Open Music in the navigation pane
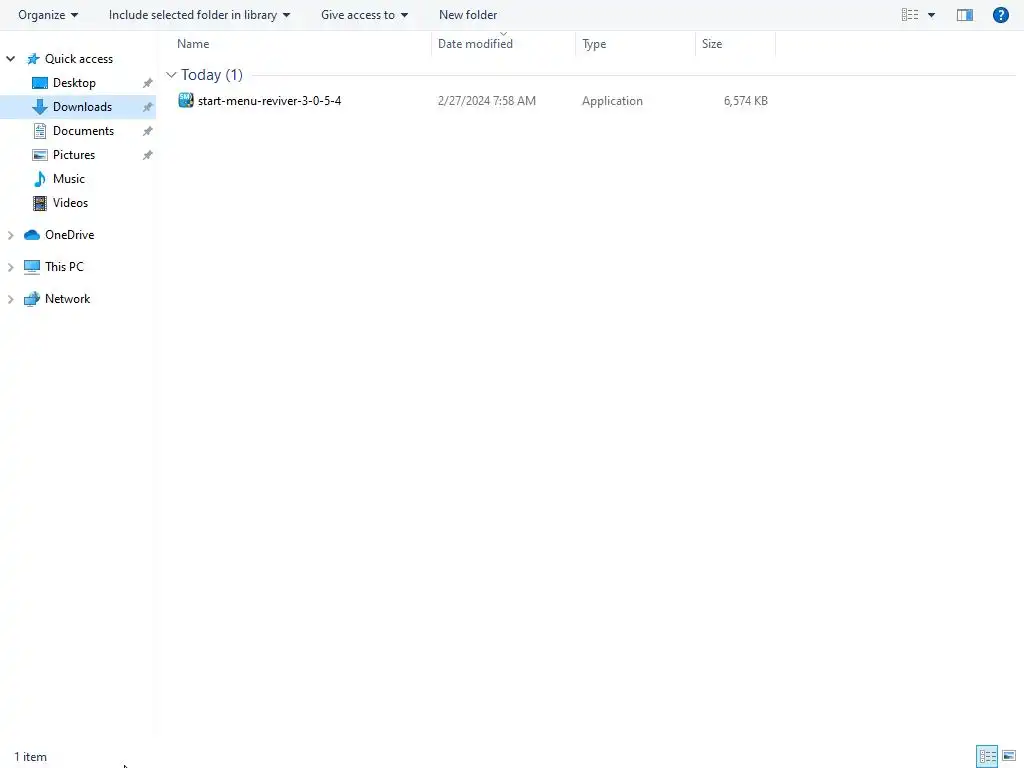The width and height of the screenshot is (1024, 768). 69,179
